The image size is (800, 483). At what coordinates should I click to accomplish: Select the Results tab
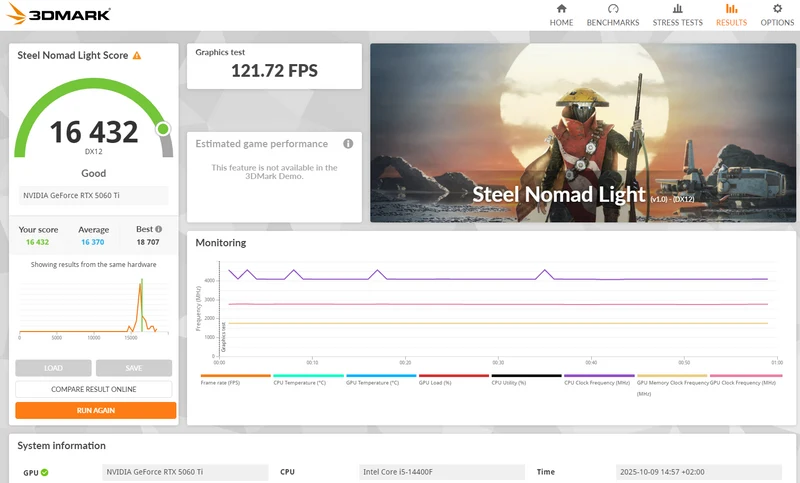731,15
